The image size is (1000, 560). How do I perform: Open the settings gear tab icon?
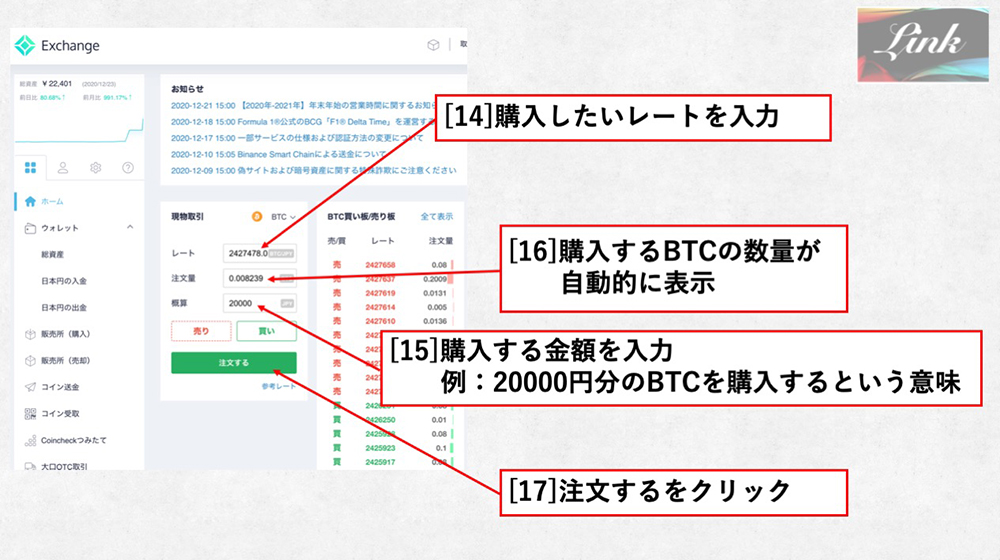[96, 168]
